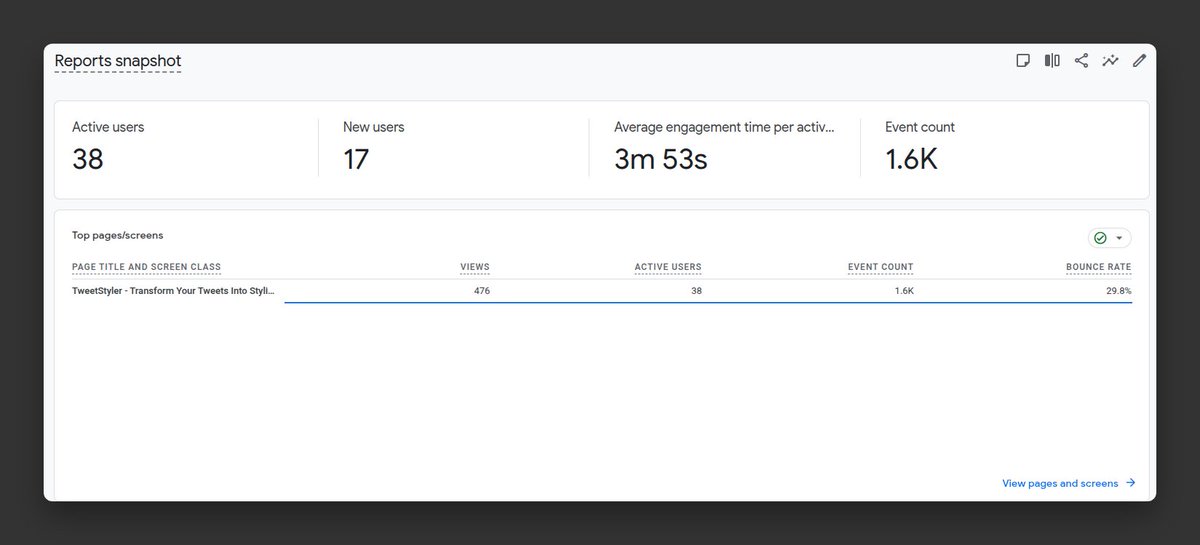Click the 476 views value
Viewport: 1200px width, 545px height.
click(482, 291)
